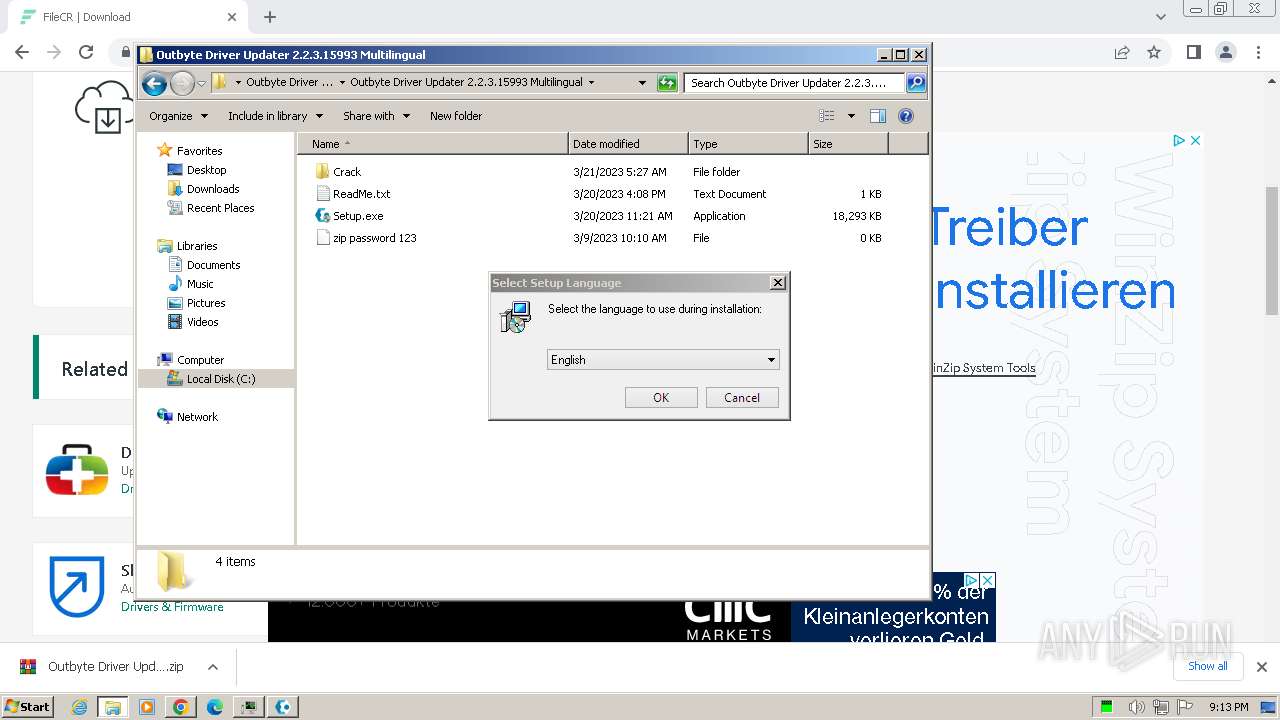The height and width of the screenshot is (720, 1280).
Task: Click the New folder toolbar button
Action: (x=456, y=116)
